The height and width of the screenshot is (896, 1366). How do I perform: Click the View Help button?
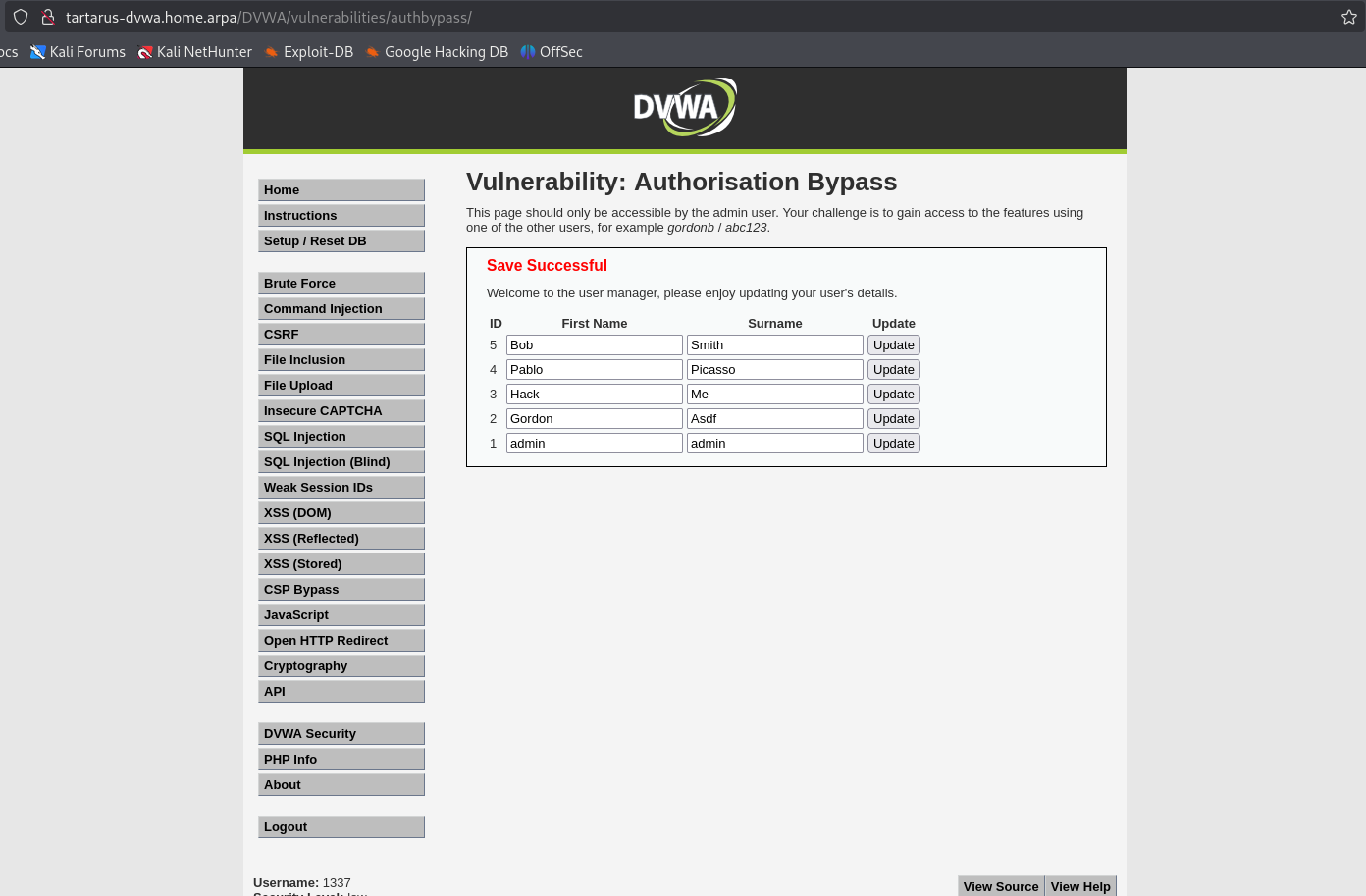tap(1079, 886)
